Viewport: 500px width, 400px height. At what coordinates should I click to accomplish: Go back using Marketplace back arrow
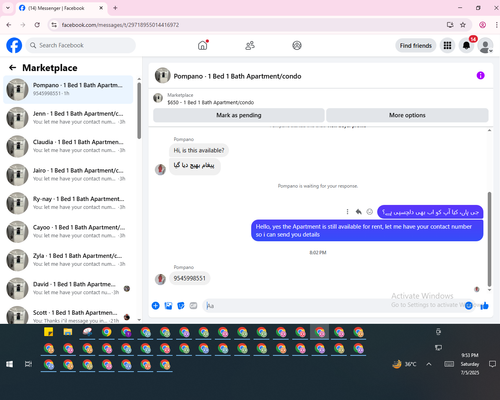click(13, 68)
